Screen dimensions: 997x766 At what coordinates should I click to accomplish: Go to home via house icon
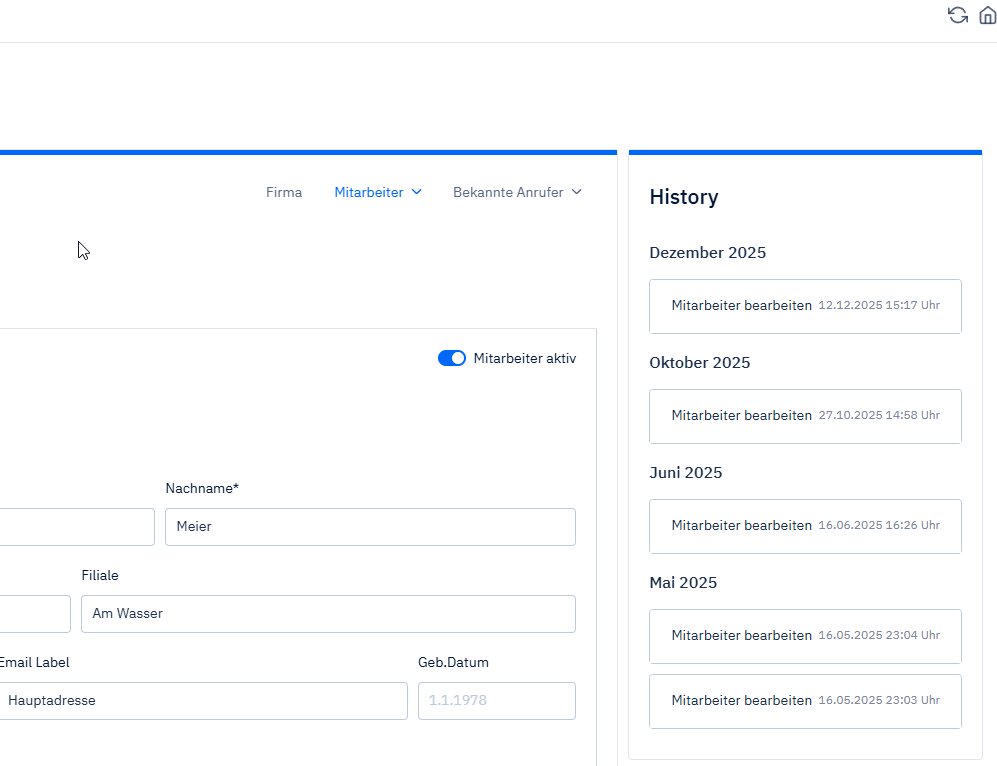point(987,15)
